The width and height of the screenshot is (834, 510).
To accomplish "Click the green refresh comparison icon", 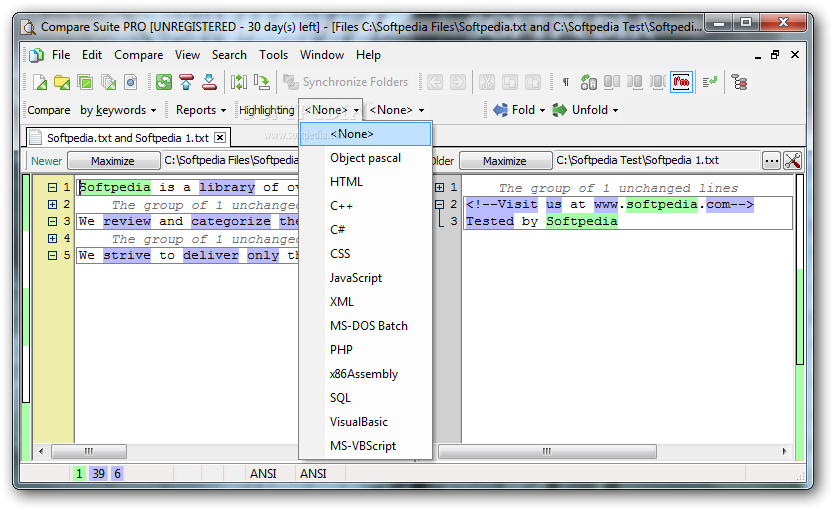I will click(x=164, y=82).
